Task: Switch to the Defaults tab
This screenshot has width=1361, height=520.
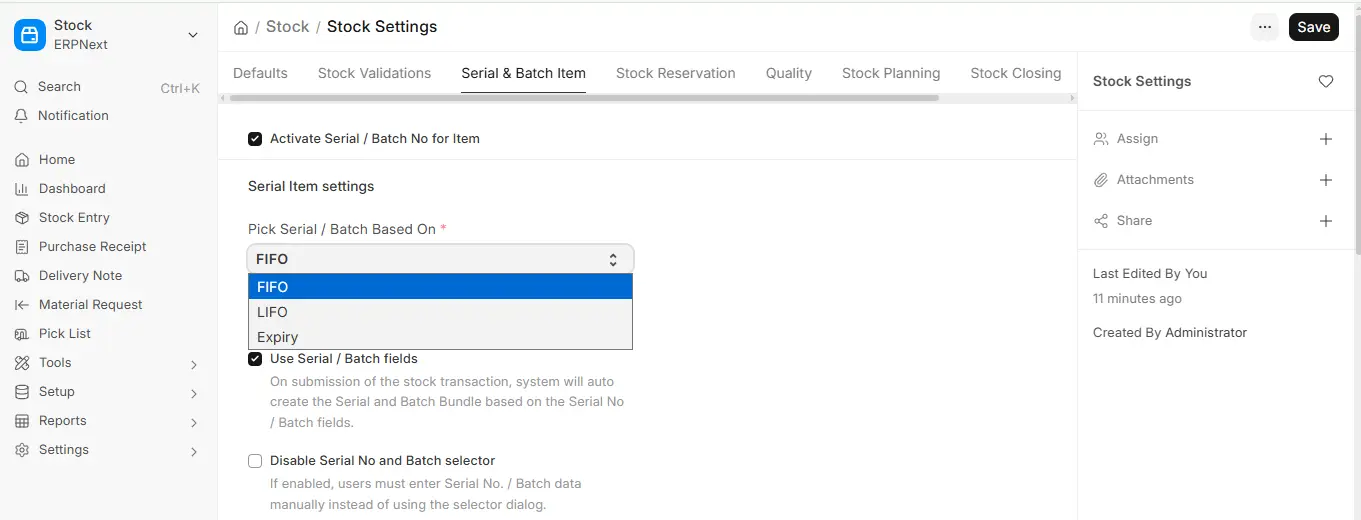Action: click(260, 73)
